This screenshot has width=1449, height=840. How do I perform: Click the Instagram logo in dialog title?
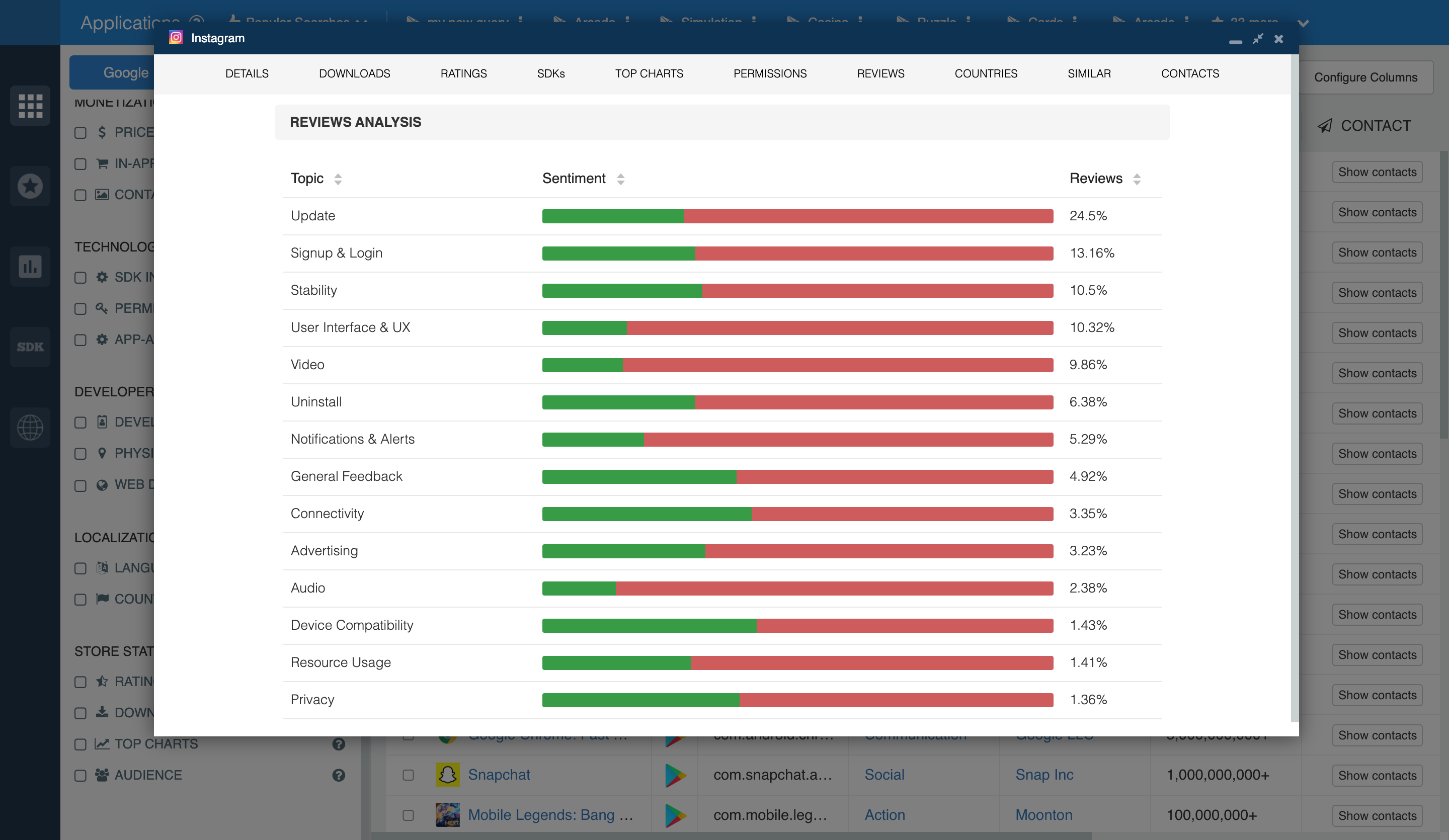click(x=176, y=38)
